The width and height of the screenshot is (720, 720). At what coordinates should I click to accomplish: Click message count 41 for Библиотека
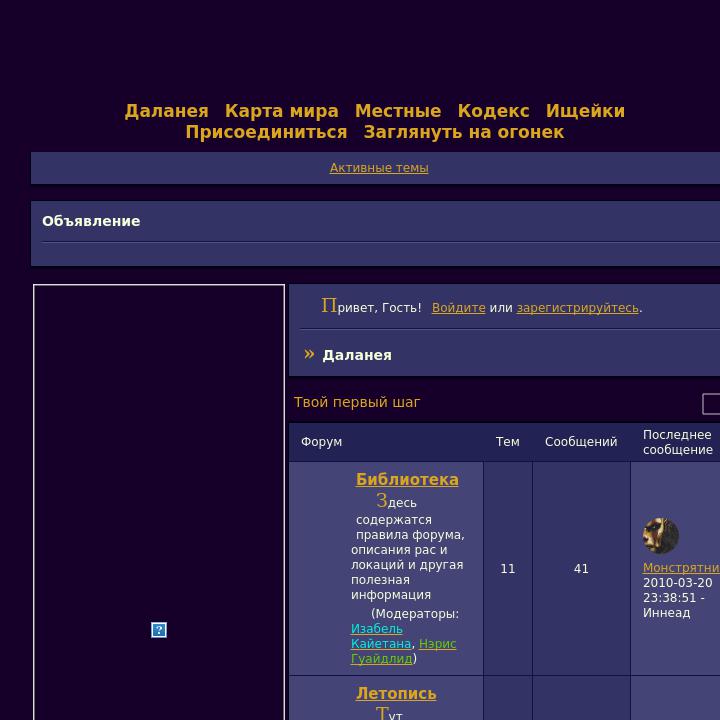581,569
